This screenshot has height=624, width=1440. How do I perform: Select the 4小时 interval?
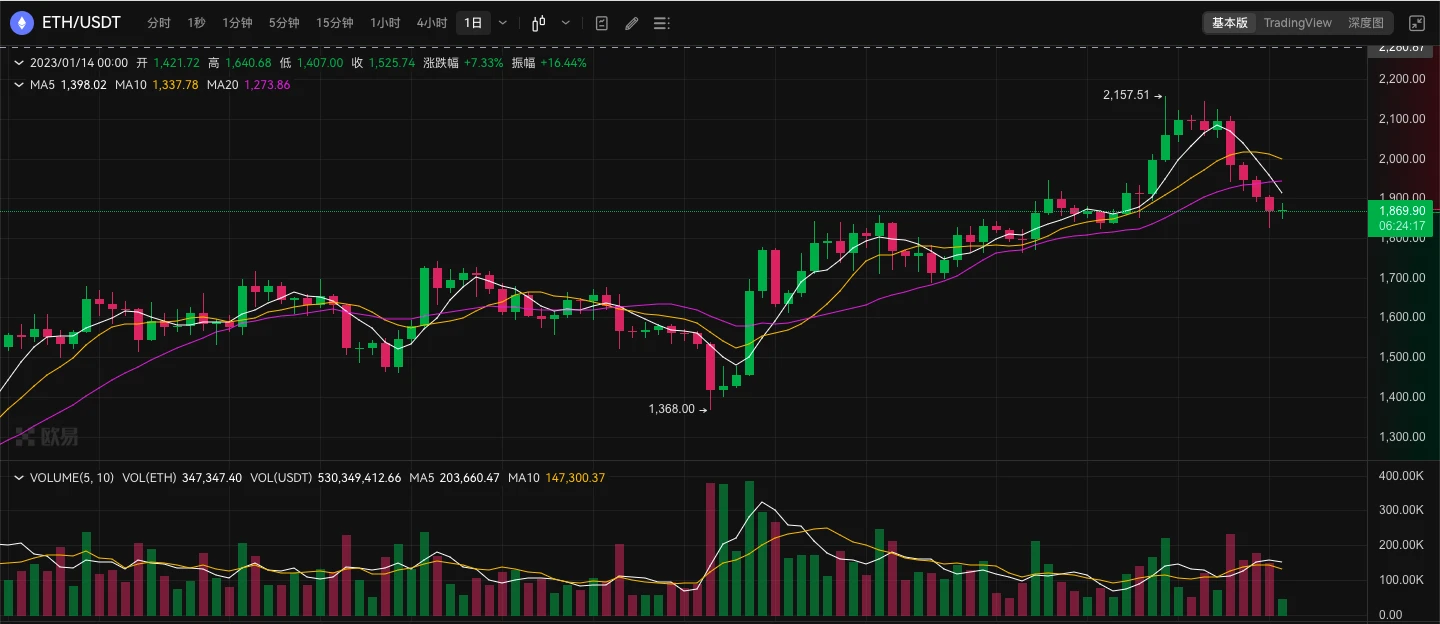pos(432,23)
